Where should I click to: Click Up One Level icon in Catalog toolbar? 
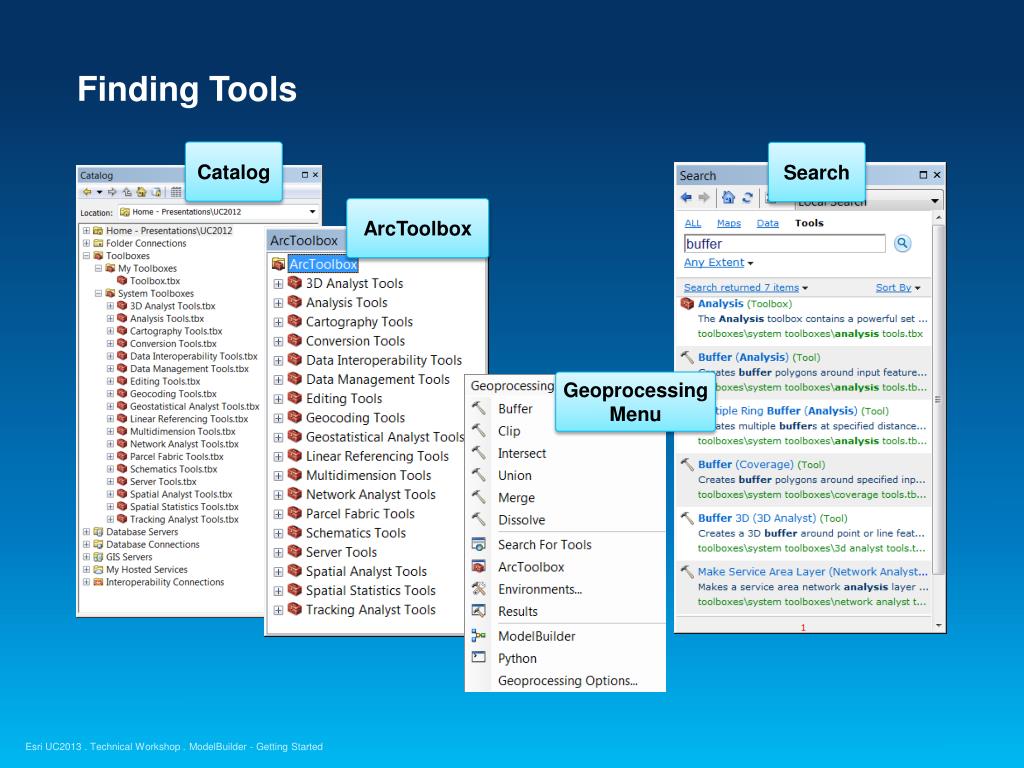(127, 192)
